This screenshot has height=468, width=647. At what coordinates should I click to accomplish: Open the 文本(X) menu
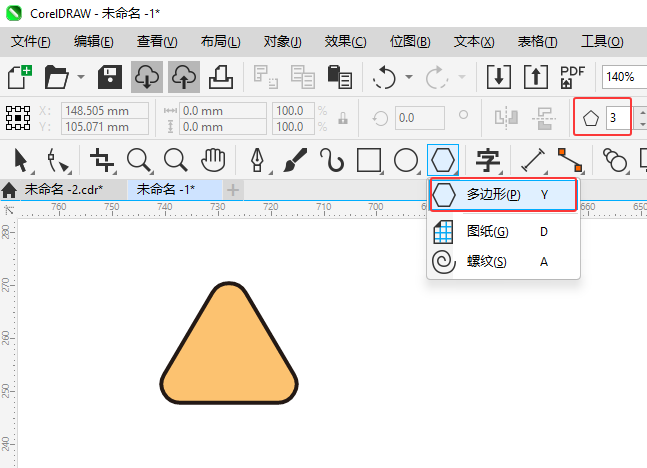(474, 42)
